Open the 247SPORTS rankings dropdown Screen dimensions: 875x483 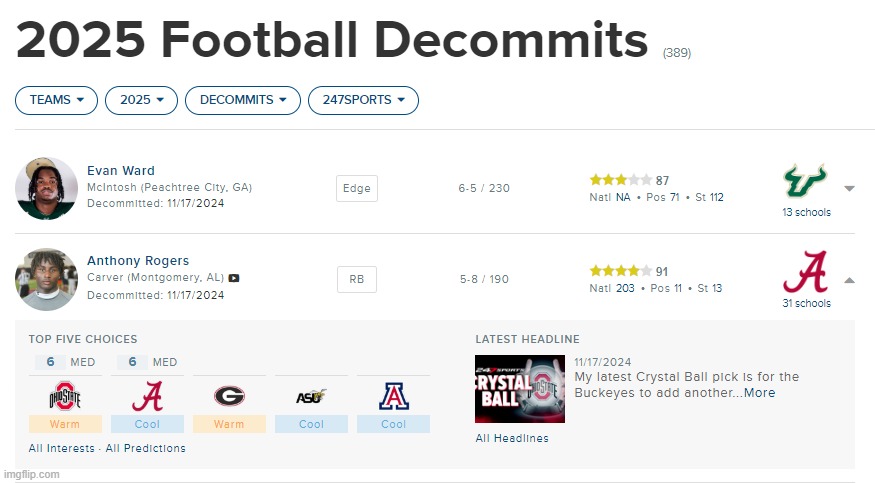pyautogui.click(x=363, y=100)
